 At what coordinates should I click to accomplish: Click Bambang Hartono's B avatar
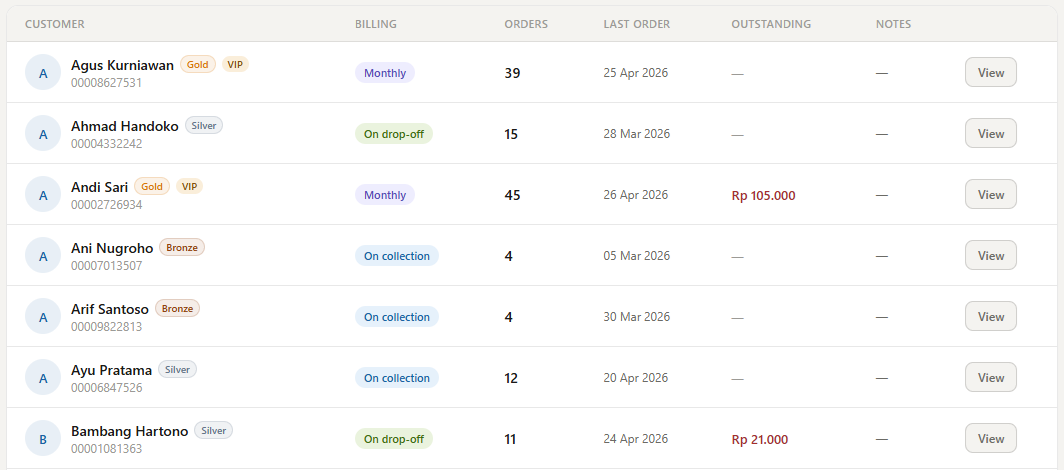43,439
